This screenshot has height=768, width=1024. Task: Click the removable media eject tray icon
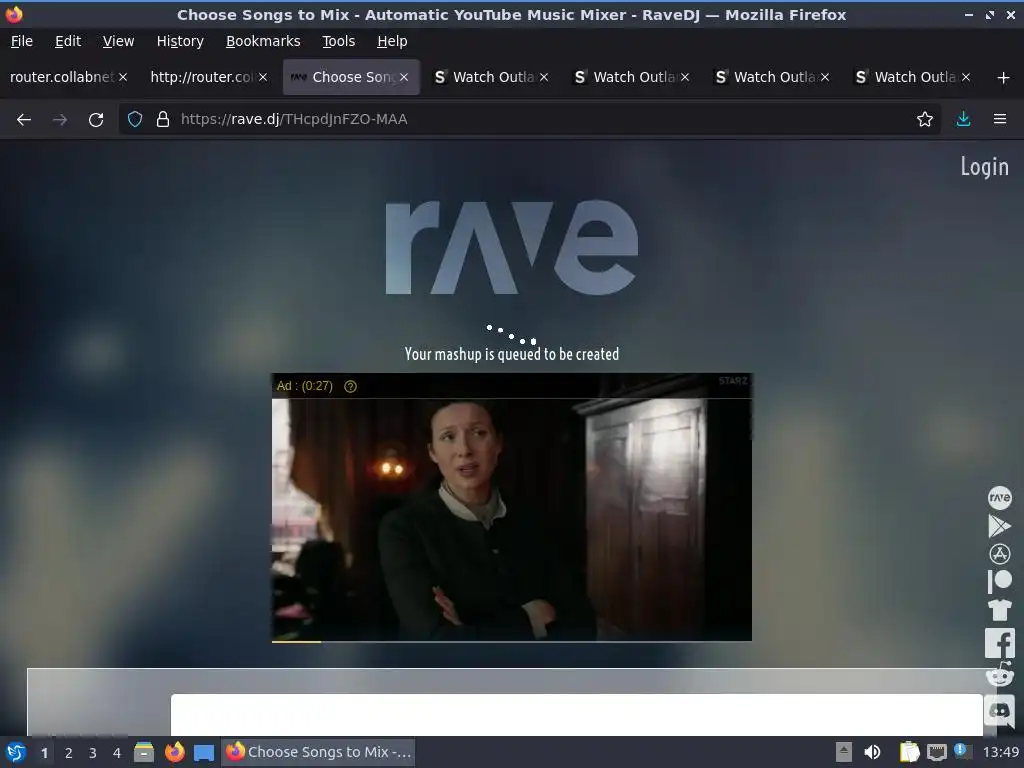pos(844,752)
